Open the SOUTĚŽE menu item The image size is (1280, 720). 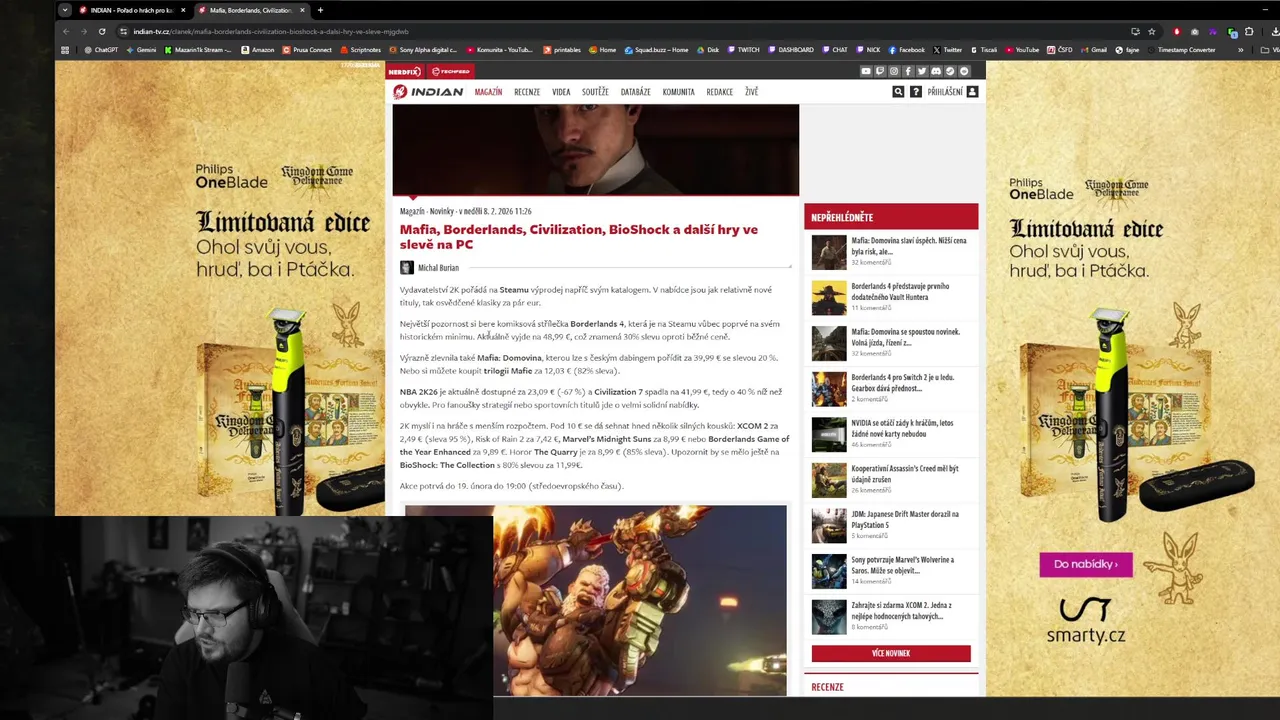click(x=595, y=92)
